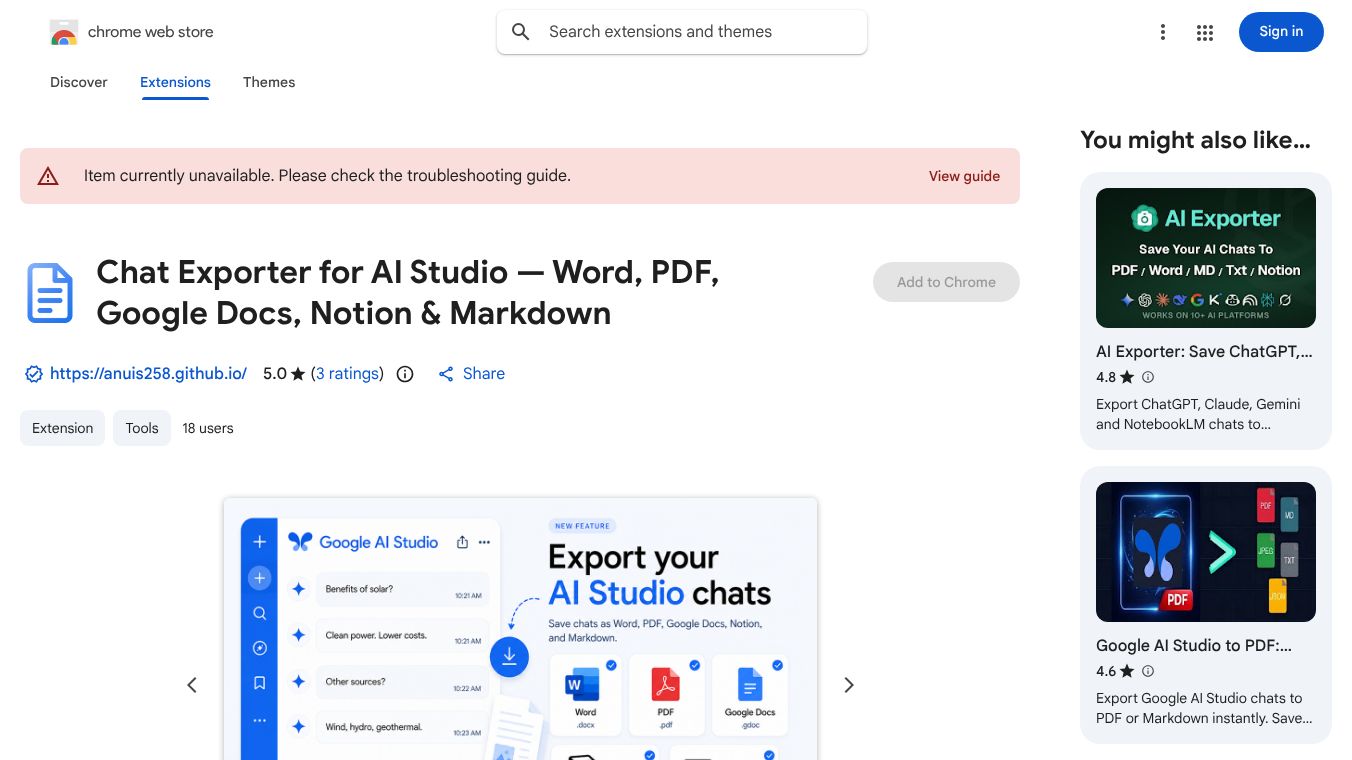The height and width of the screenshot is (760, 1352).
Task: Open the Google apps grid
Action: pos(1205,32)
